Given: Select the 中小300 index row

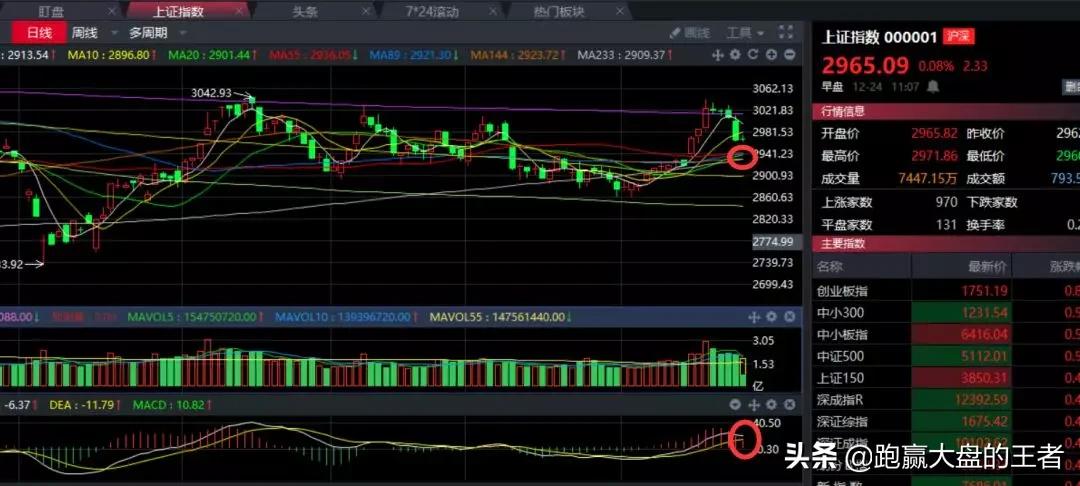Looking at the screenshot, I should pos(946,313).
